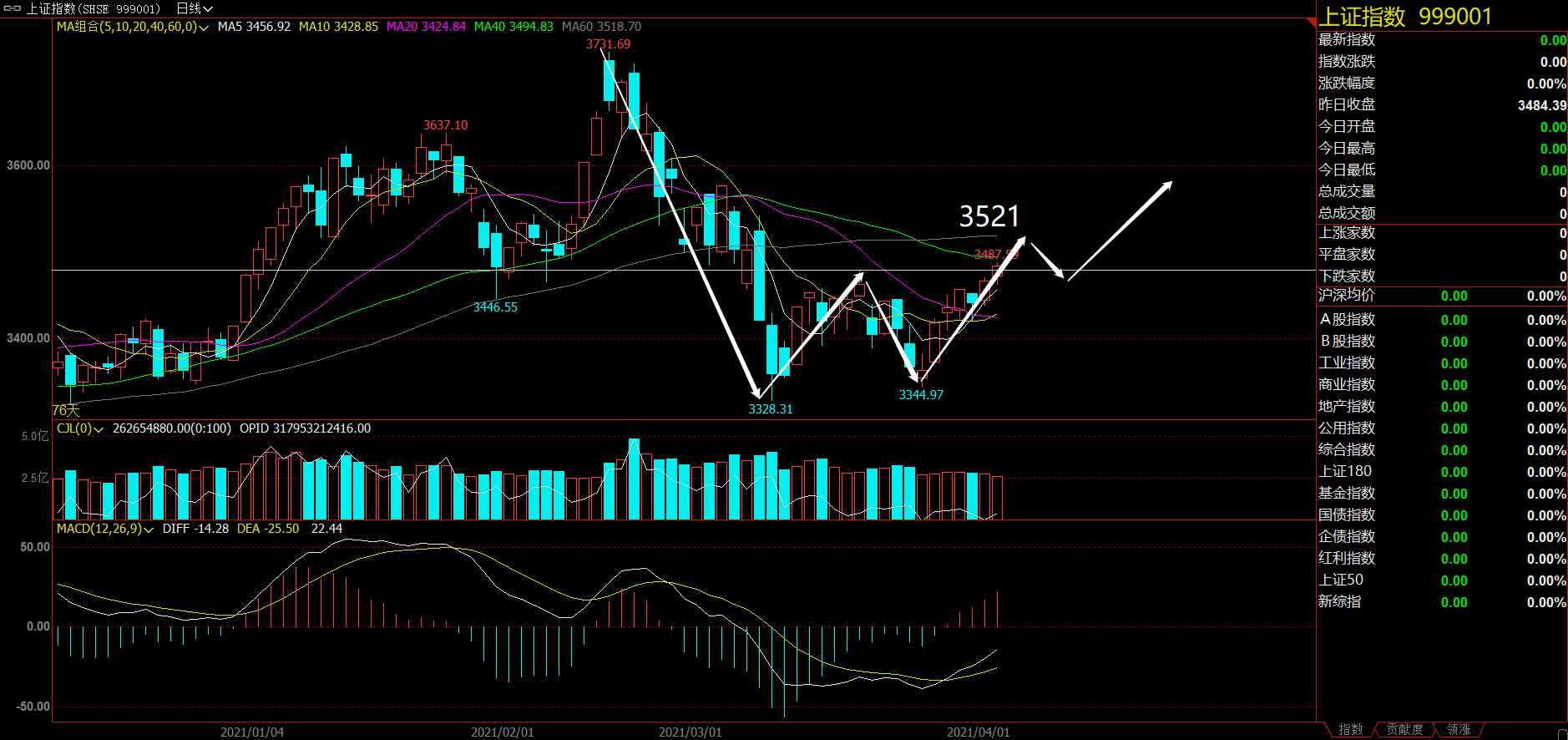Image resolution: width=1568 pixels, height=740 pixels.
Task: Click the 涨跌幅度 row label
Action: coord(1346,84)
